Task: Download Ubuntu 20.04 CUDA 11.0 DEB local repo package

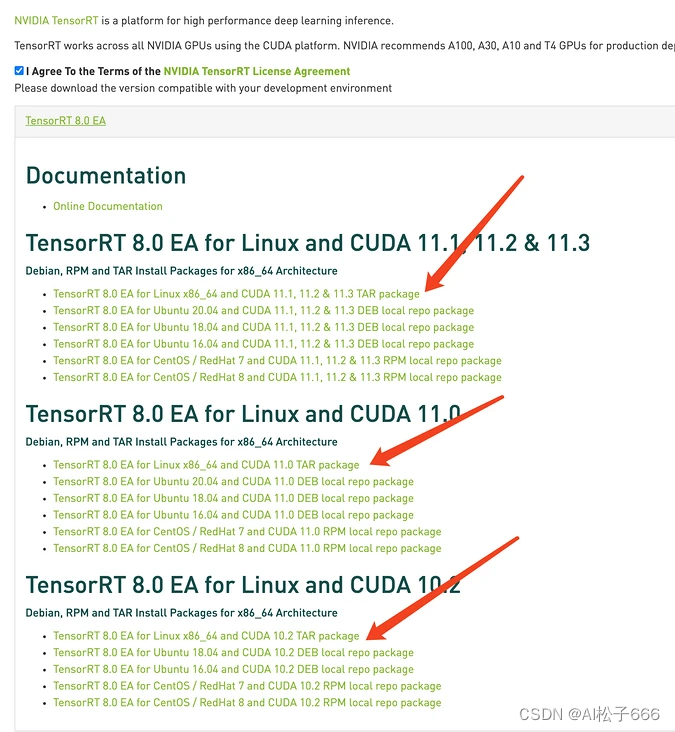Action: [233, 482]
